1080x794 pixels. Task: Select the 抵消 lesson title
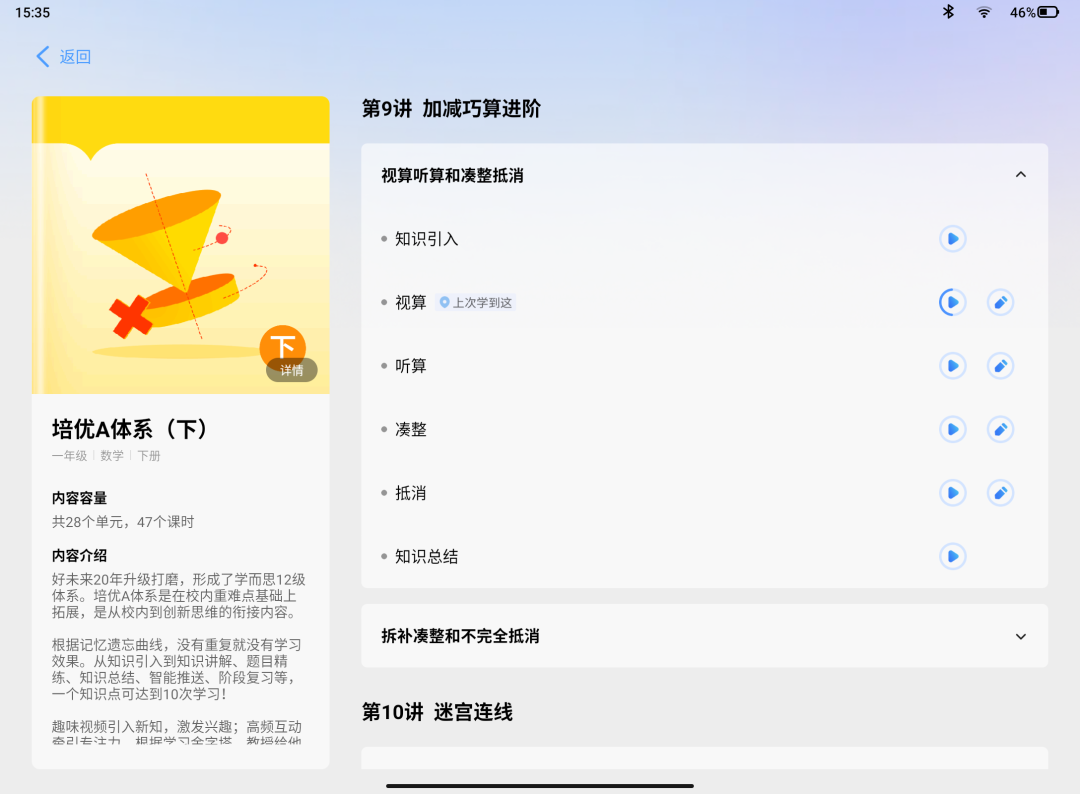(411, 493)
